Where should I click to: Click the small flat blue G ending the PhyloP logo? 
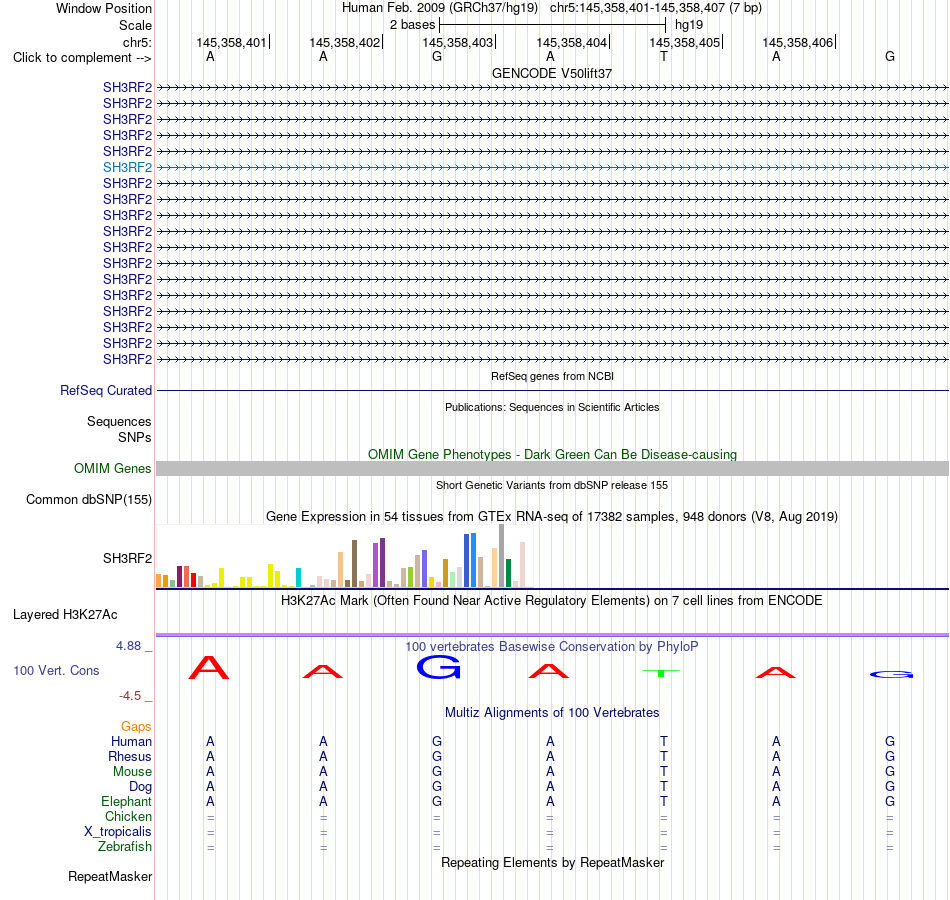[891, 675]
